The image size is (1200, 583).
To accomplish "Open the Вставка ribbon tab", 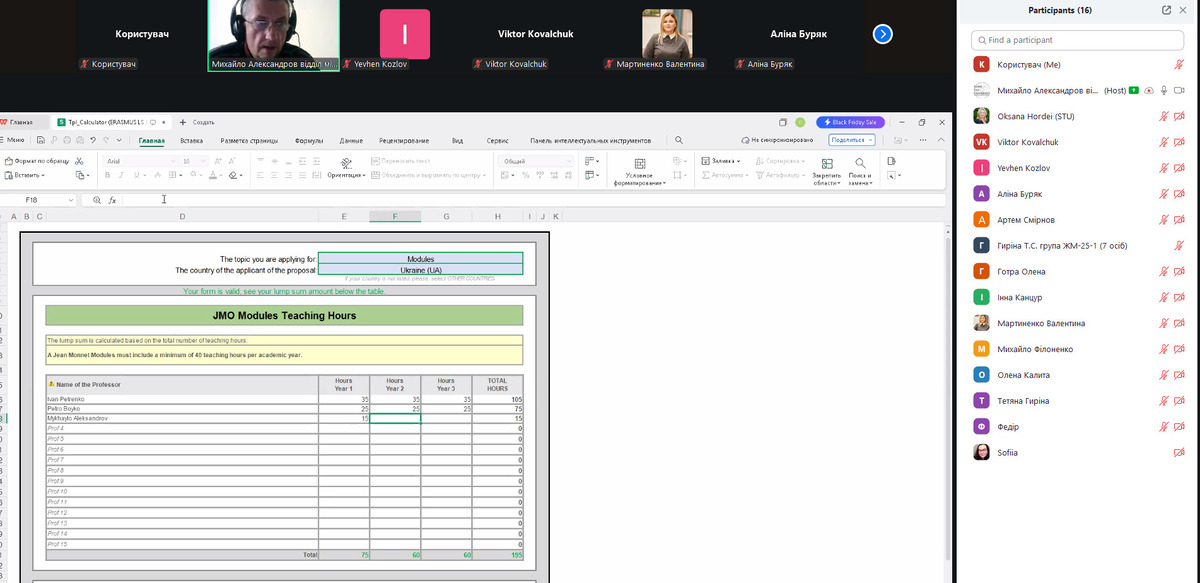I will (x=191, y=141).
